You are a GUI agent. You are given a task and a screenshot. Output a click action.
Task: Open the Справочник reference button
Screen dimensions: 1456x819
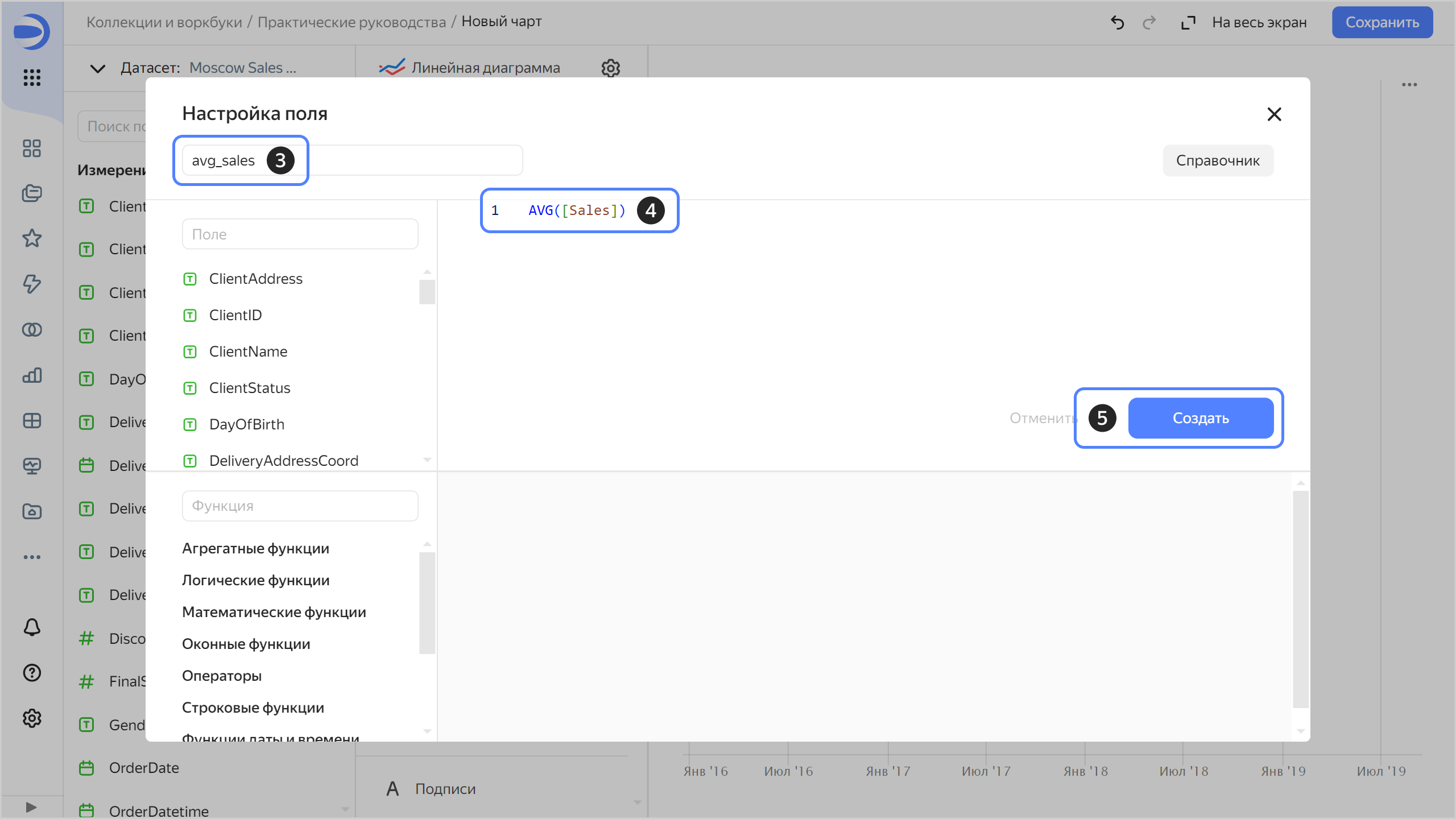1218,161
